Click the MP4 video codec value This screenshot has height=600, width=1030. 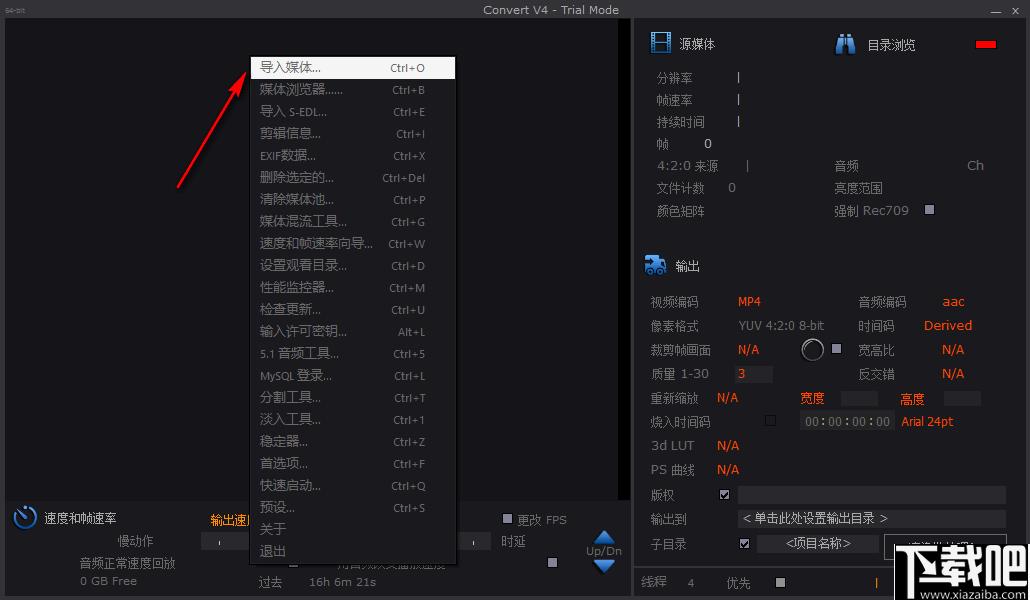click(749, 302)
